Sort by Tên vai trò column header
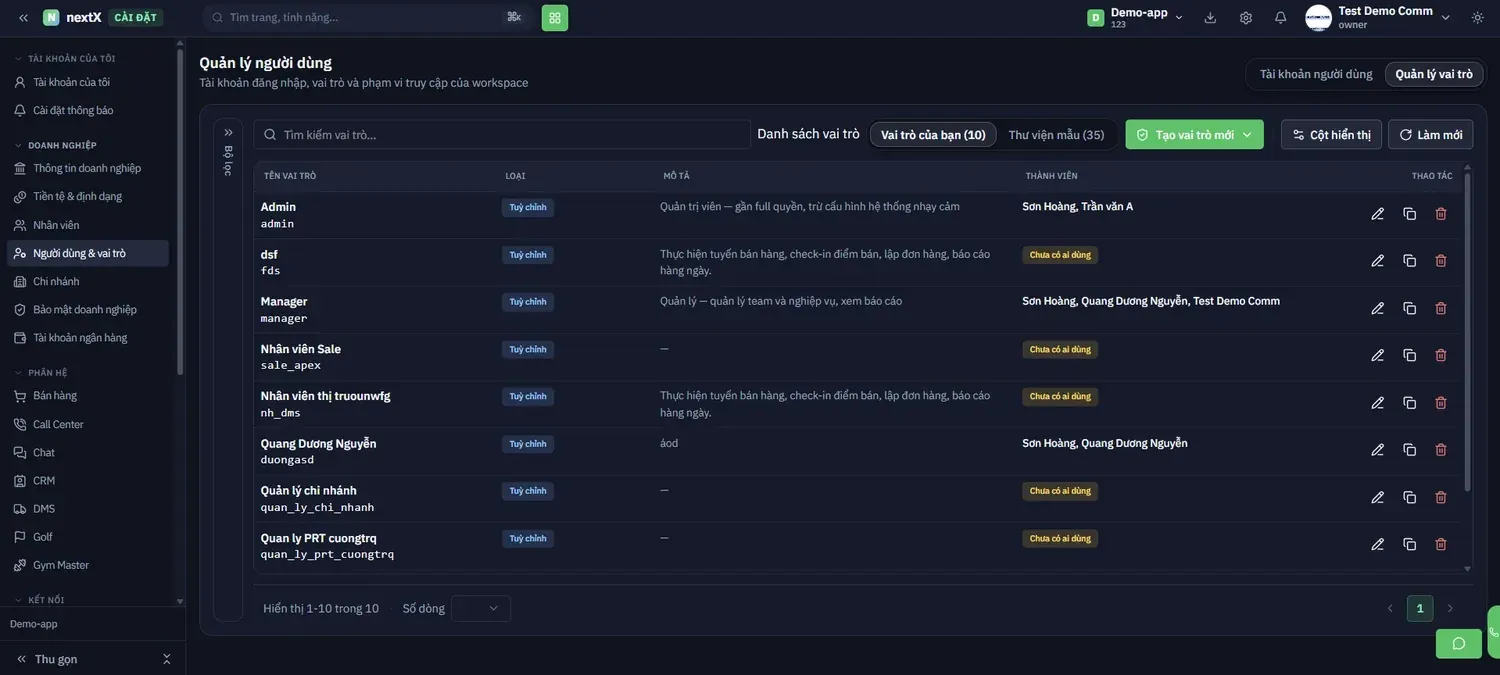1500x675 pixels. 290,176
